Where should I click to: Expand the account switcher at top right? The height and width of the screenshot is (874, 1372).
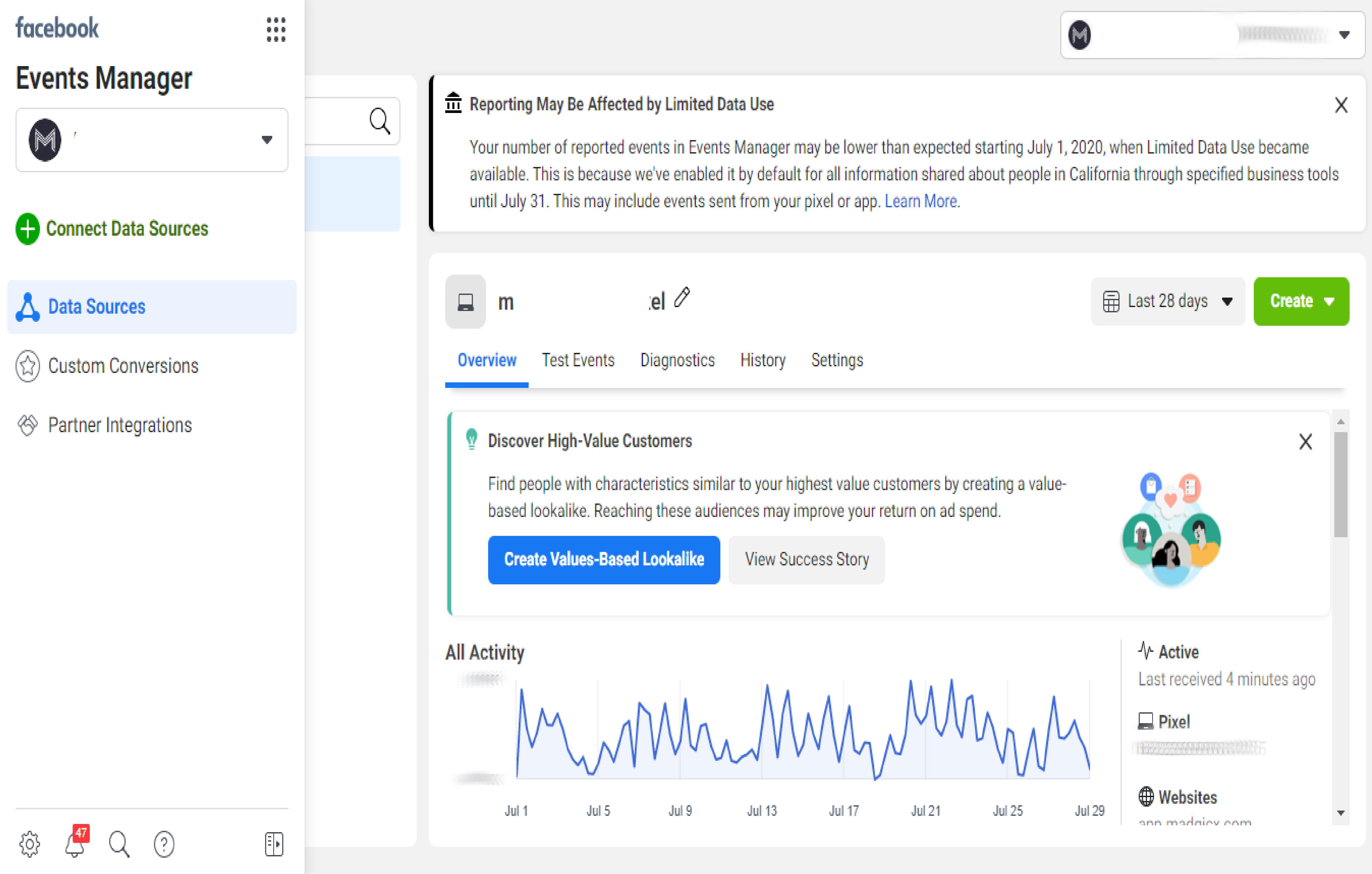pyautogui.click(x=1344, y=34)
